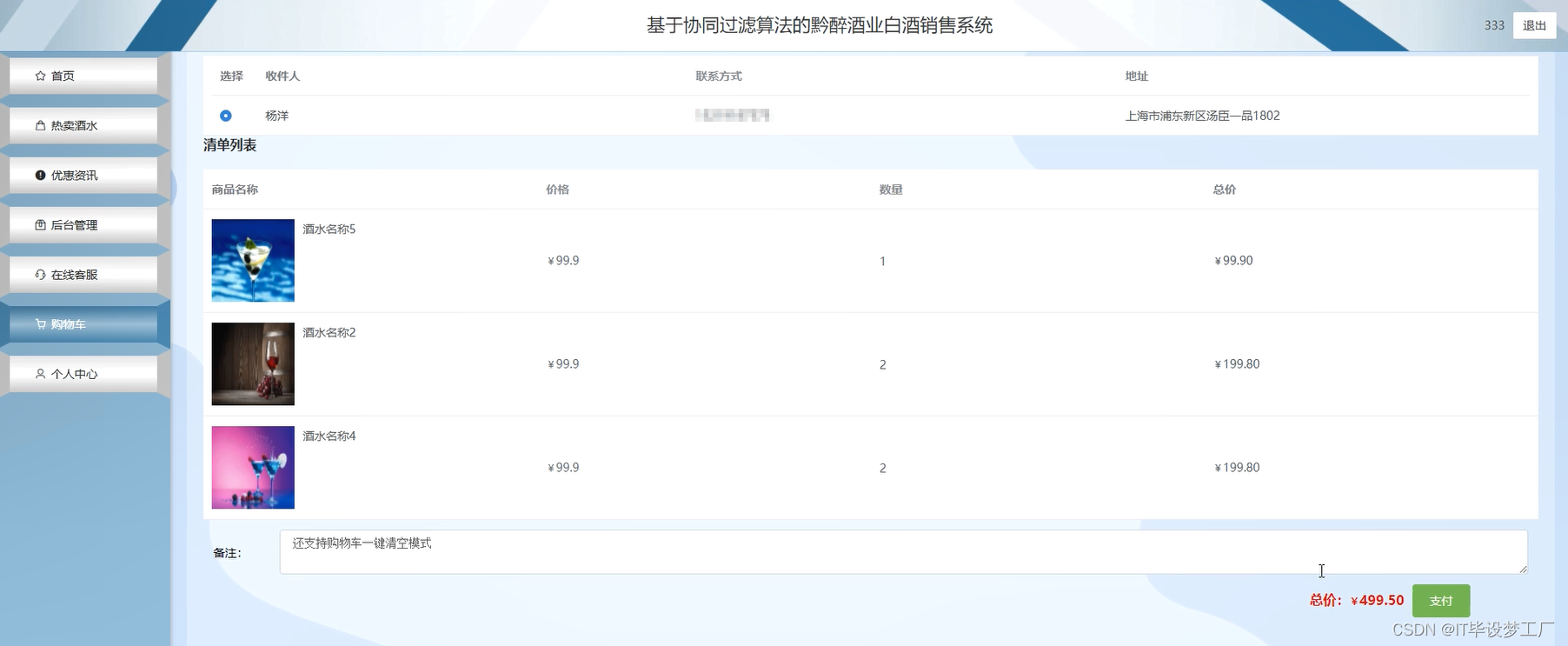Click the 数量 column header
This screenshot has height=646, width=1568.
pos(891,190)
